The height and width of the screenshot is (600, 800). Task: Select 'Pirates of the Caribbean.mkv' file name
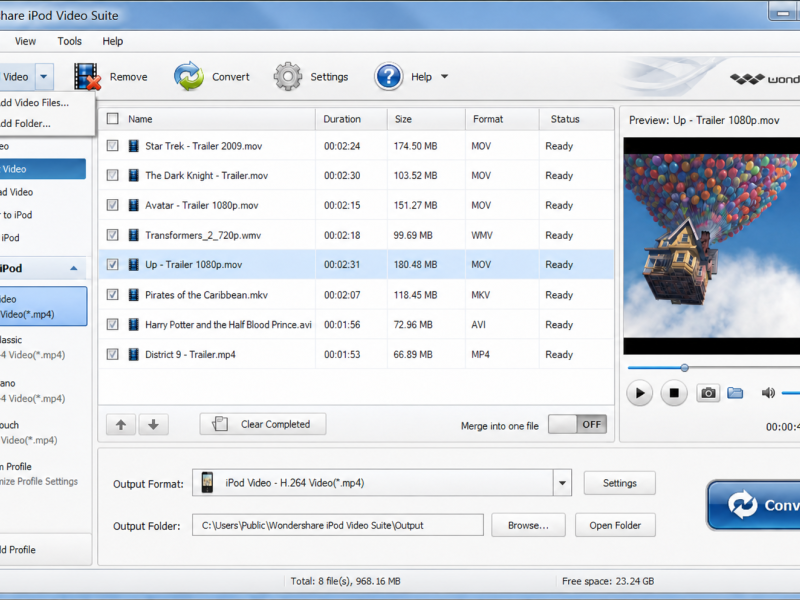(206, 295)
